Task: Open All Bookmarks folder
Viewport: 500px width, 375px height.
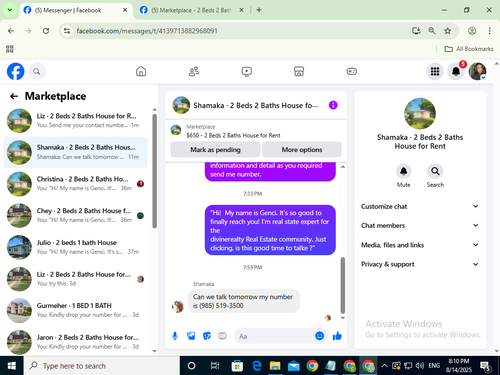Action: point(469,49)
